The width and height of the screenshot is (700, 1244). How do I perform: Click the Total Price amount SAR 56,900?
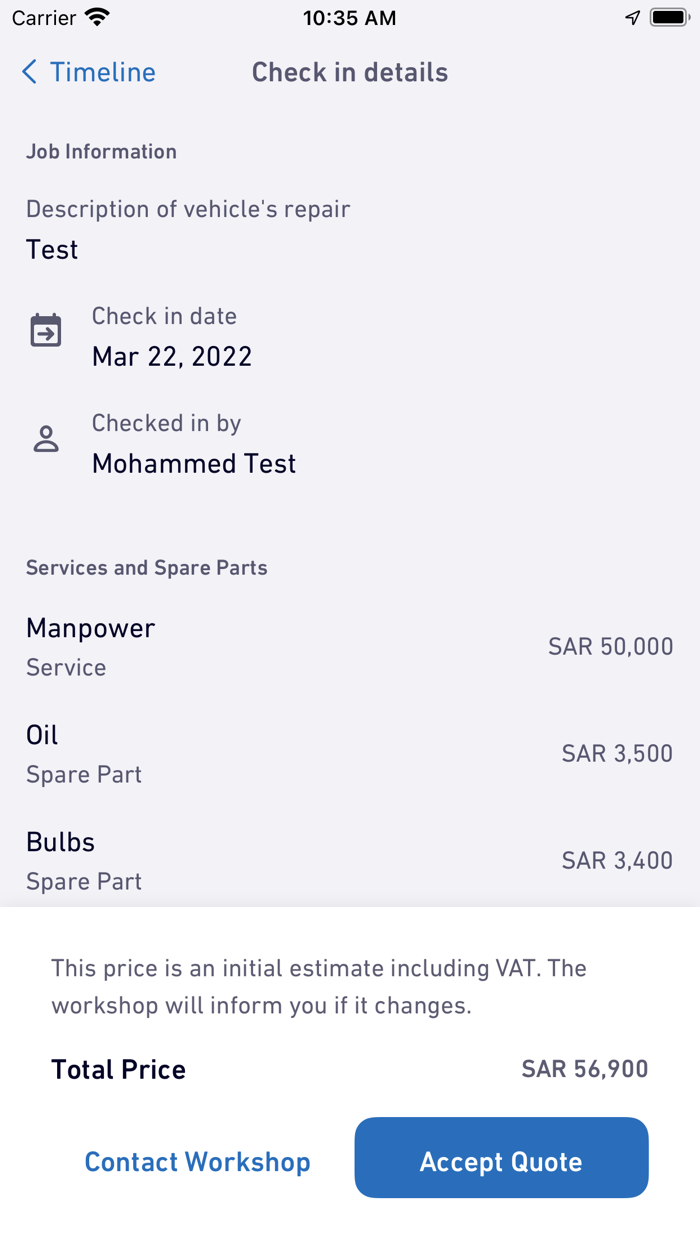point(584,1069)
